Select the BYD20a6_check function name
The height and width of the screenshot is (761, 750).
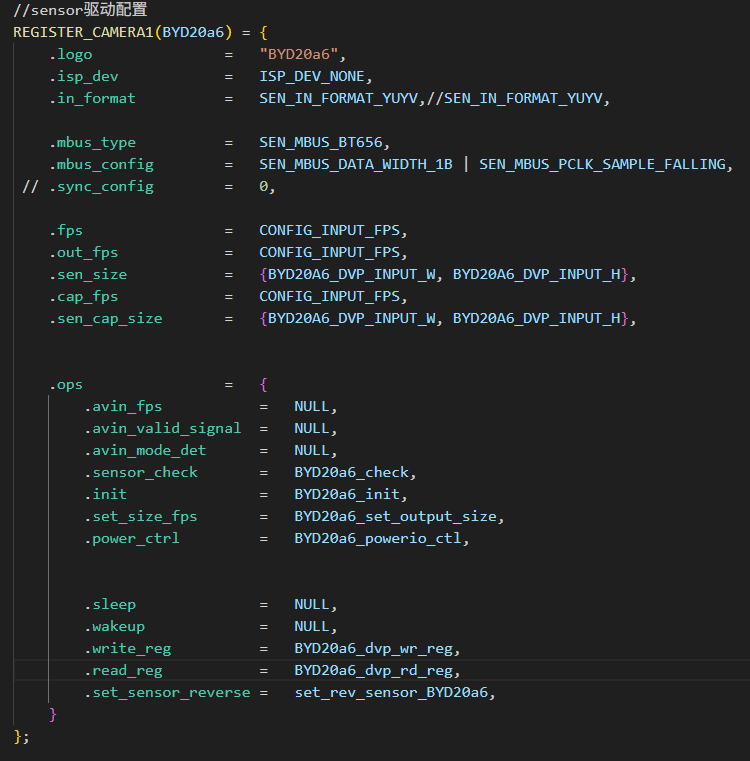(x=351, y=473)
